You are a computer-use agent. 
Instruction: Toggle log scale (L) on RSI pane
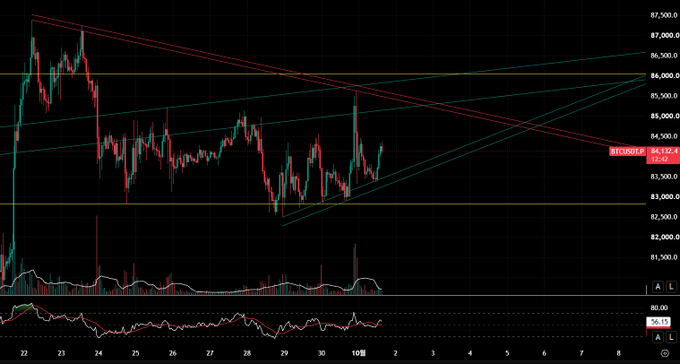(x=671, y=337)
